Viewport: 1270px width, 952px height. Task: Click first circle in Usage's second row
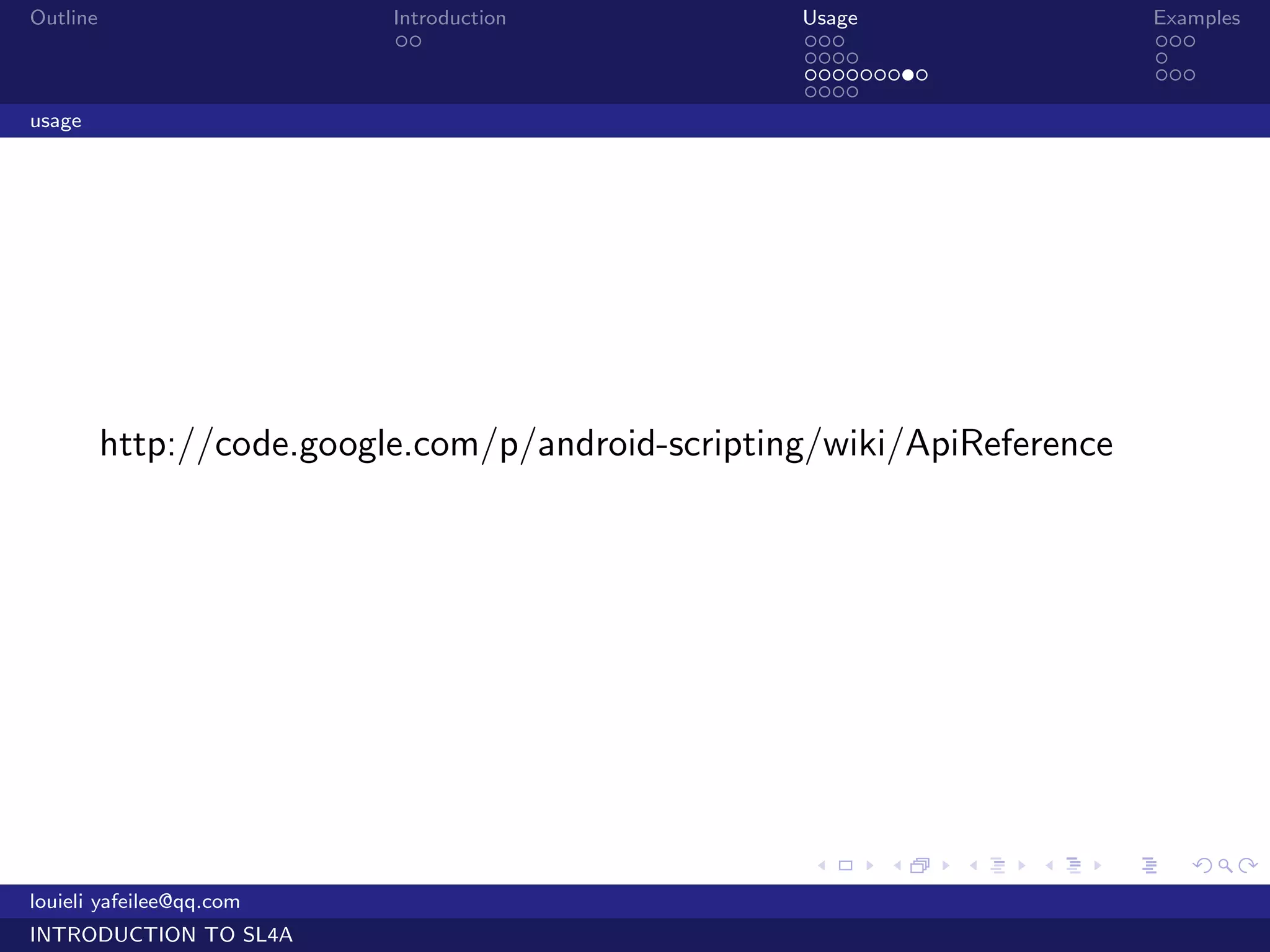pos(810,58)
